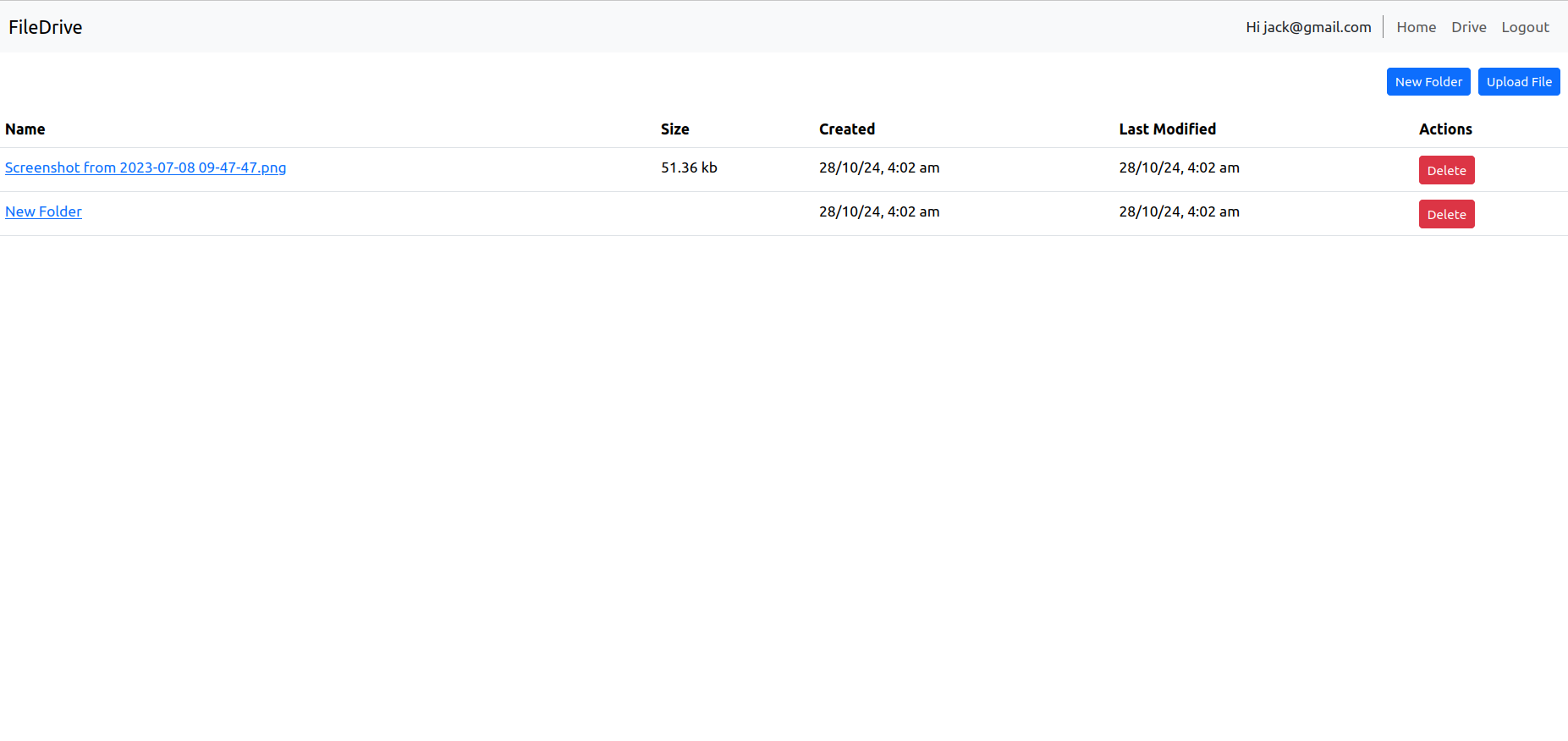Click the FileDrive brand logo
The width and height of the screenshot is (1568, 741).
pyautogui.click(x=46, y=27)
